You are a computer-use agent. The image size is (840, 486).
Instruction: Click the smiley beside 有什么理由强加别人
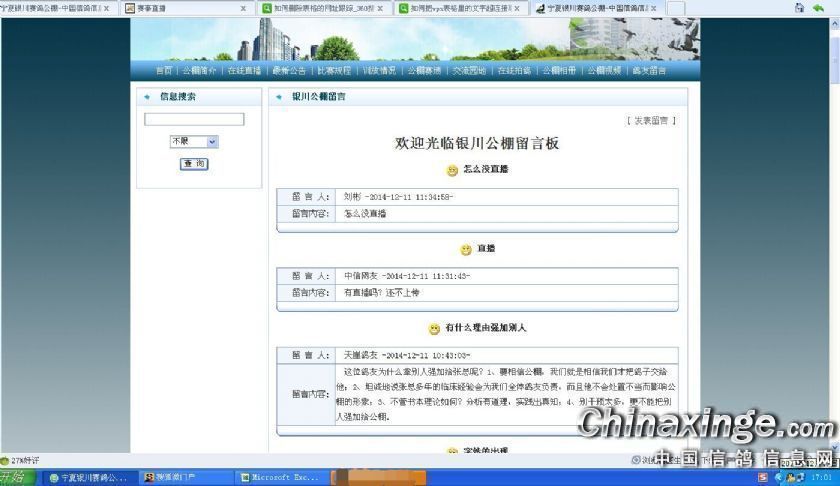[x=434, y=329]
